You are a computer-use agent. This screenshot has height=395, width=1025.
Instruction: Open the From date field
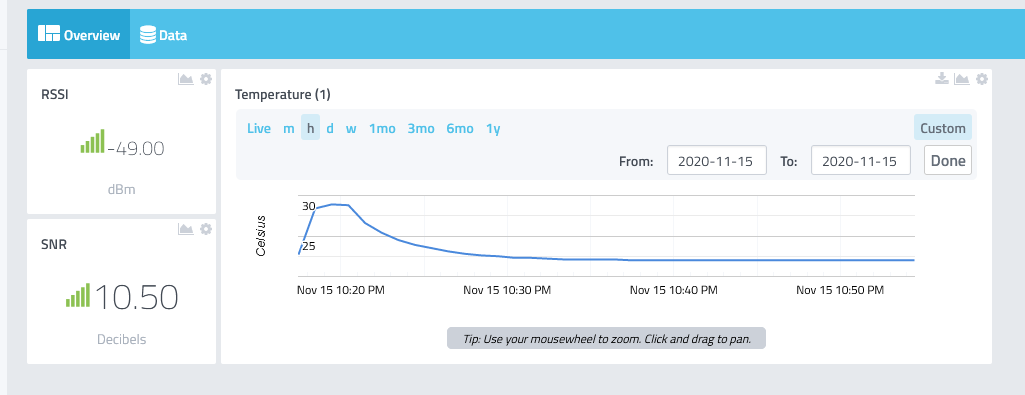click(716, 160)
